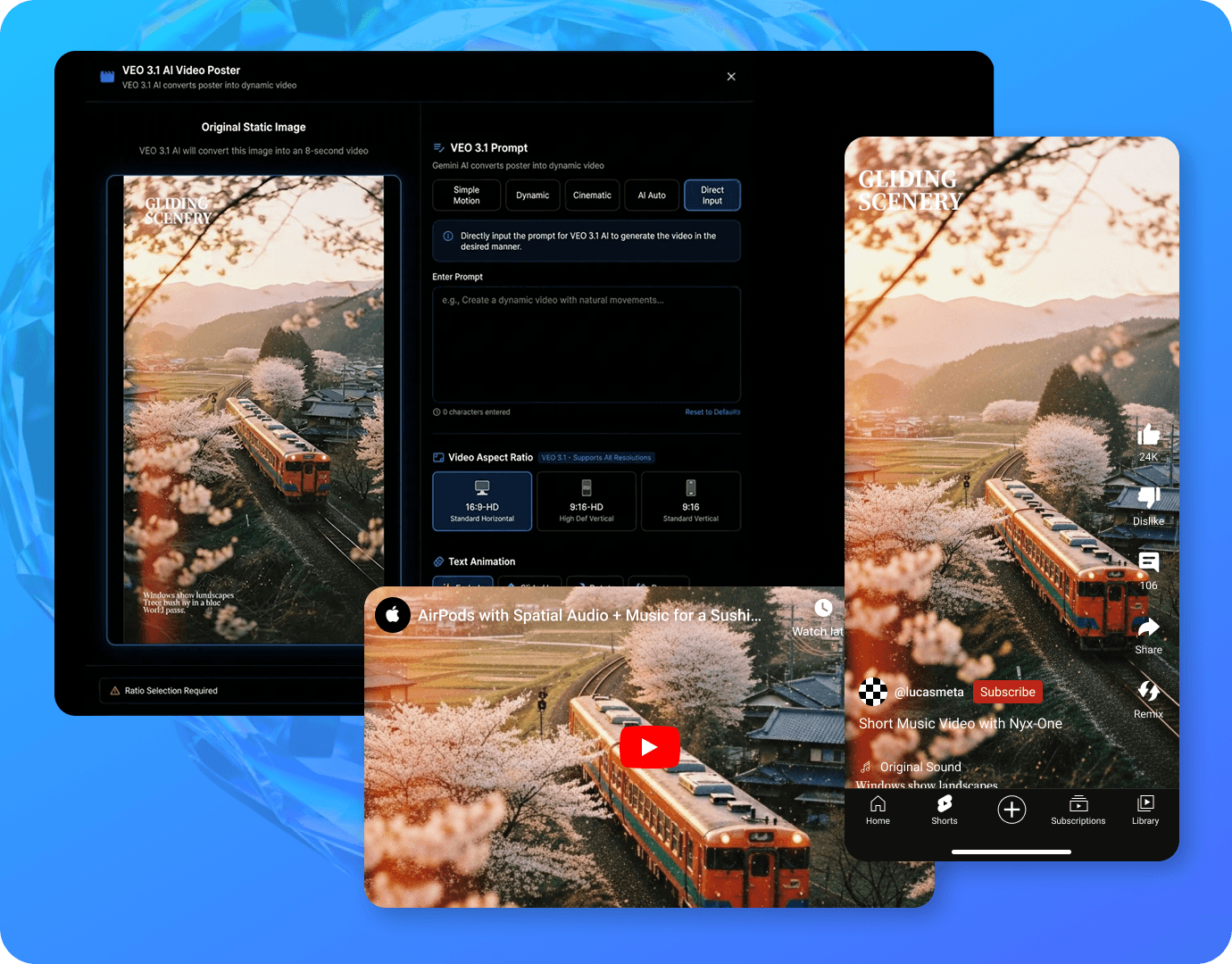Choose the 16:9-HD Standard Horizontal ratio
This screenshot has width=1232, height=964.
point(482,502)
